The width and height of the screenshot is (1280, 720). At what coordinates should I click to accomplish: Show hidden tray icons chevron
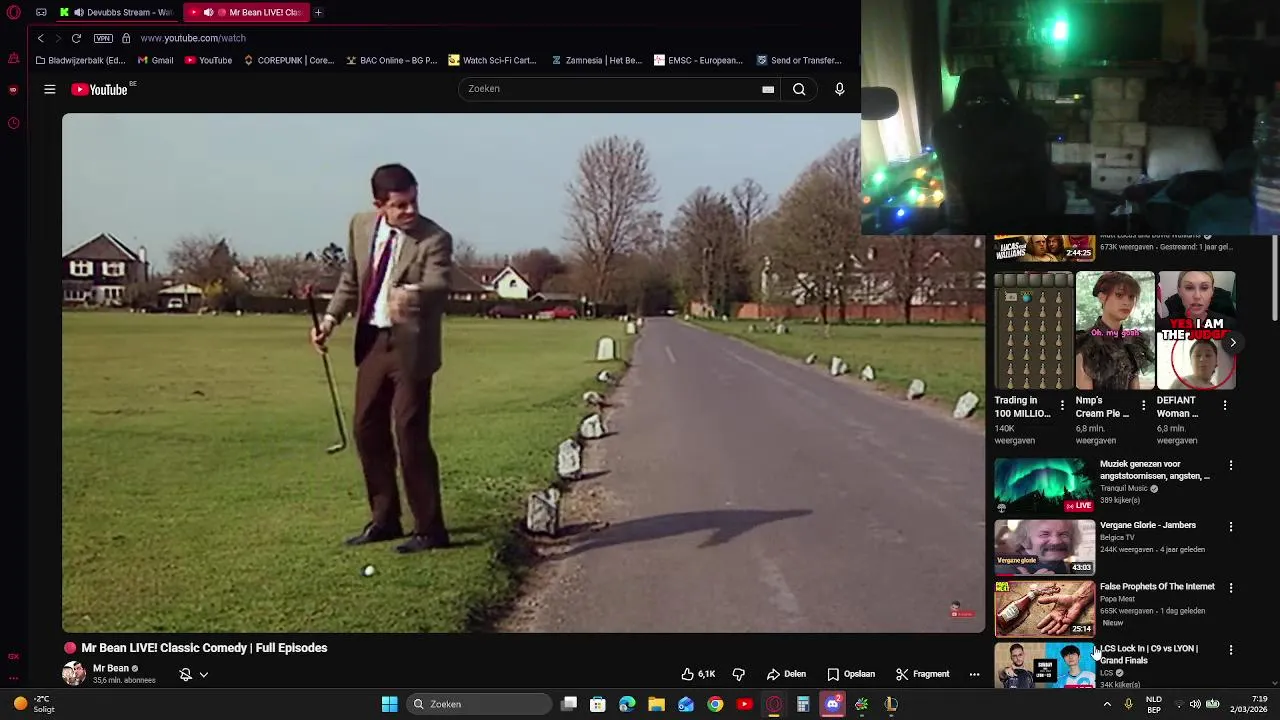pyautogui.click(x=1107, y=704)
